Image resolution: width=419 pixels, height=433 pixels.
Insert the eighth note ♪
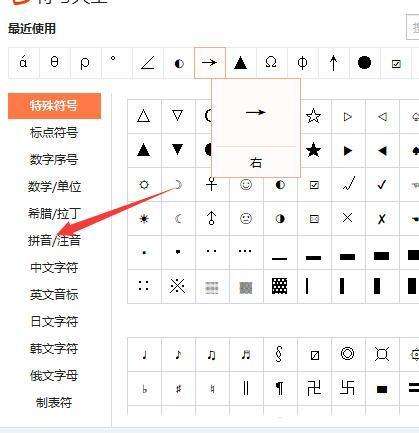pyautogui.click(x=178, y=354)
